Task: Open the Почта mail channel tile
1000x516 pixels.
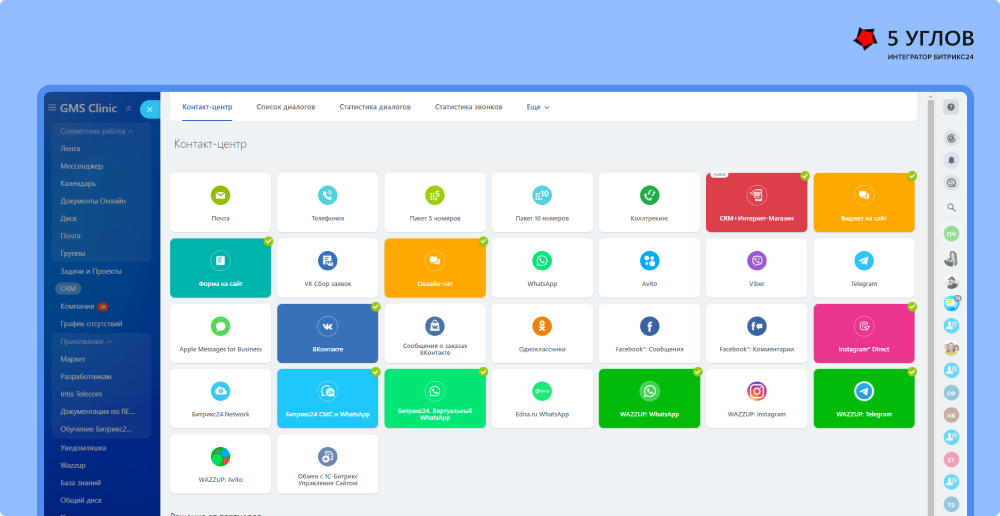Action: 220,202
